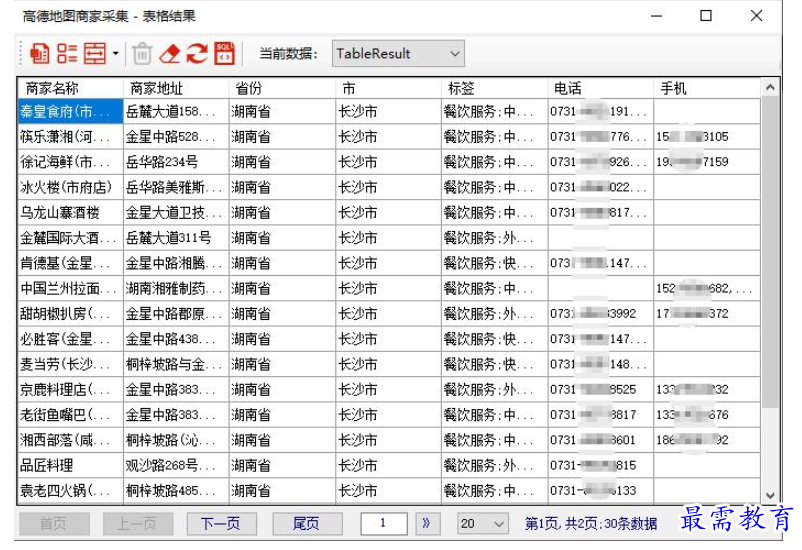Click the table layout toolbar icon
The height and width of the screenshot is (550, 802).
pos(95,53)
